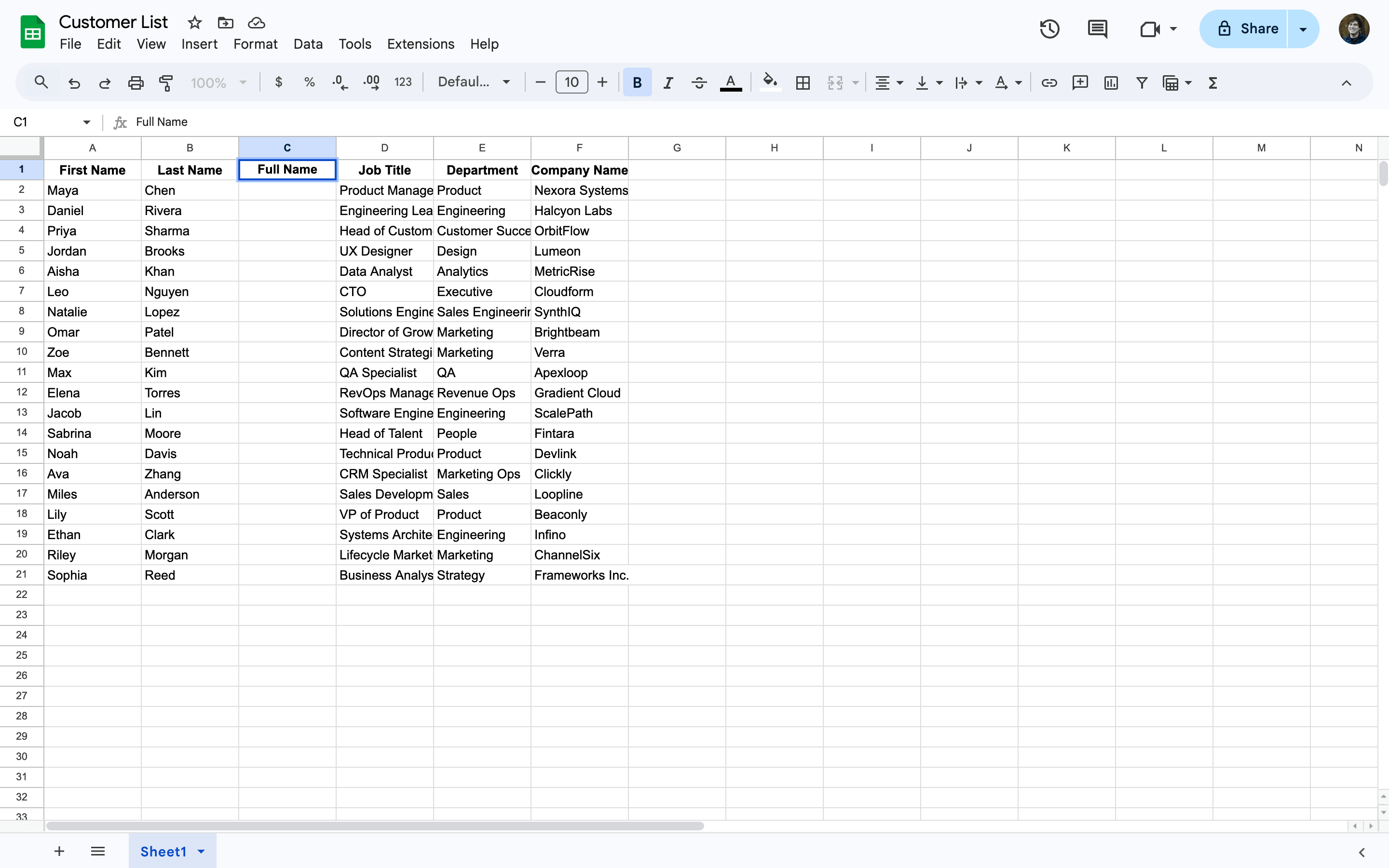Select column C header
The image size is (1389, 868).
(x=287, y=148)
